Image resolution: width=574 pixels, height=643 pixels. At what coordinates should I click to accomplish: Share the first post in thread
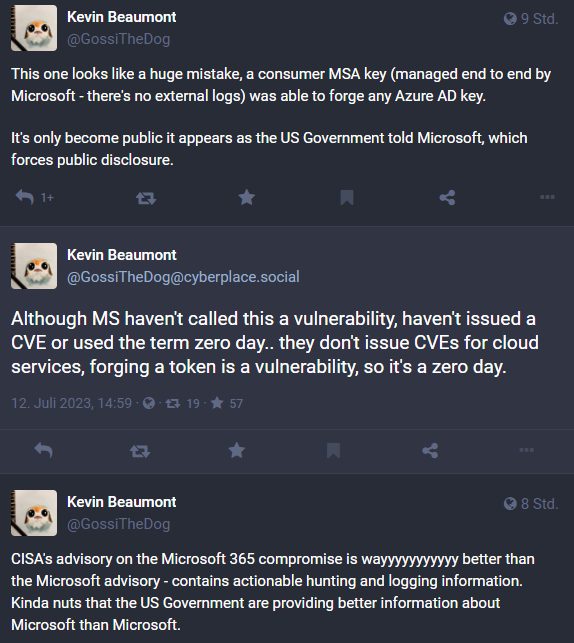(447, 198)
